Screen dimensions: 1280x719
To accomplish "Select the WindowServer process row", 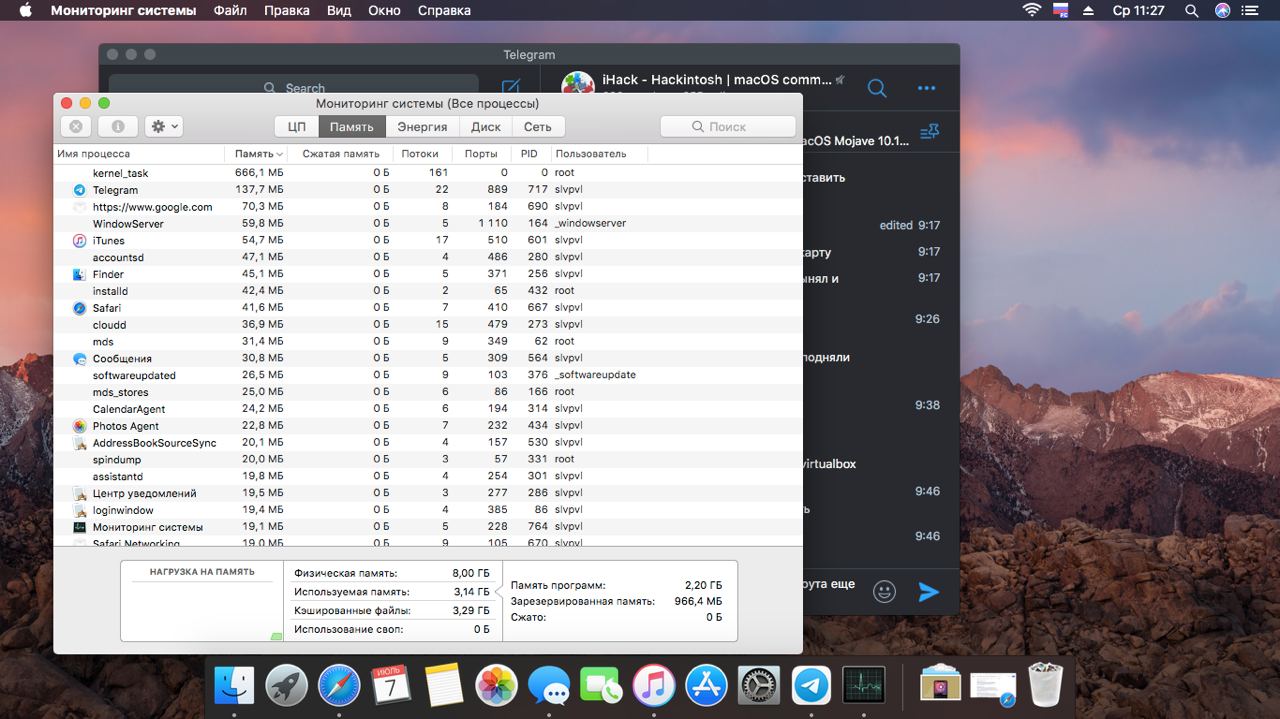I will coord(428,223).
